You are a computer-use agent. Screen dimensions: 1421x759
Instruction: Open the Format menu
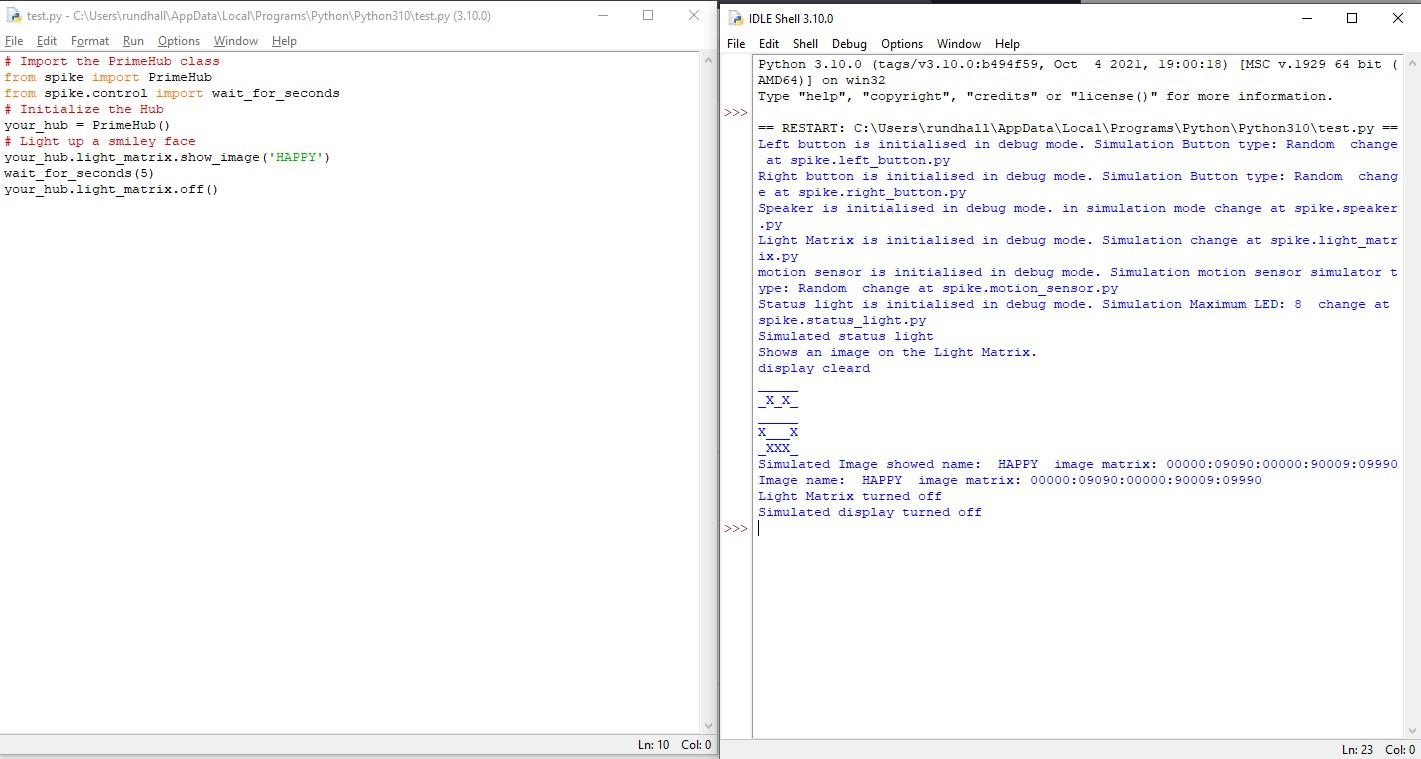[89, 41]
